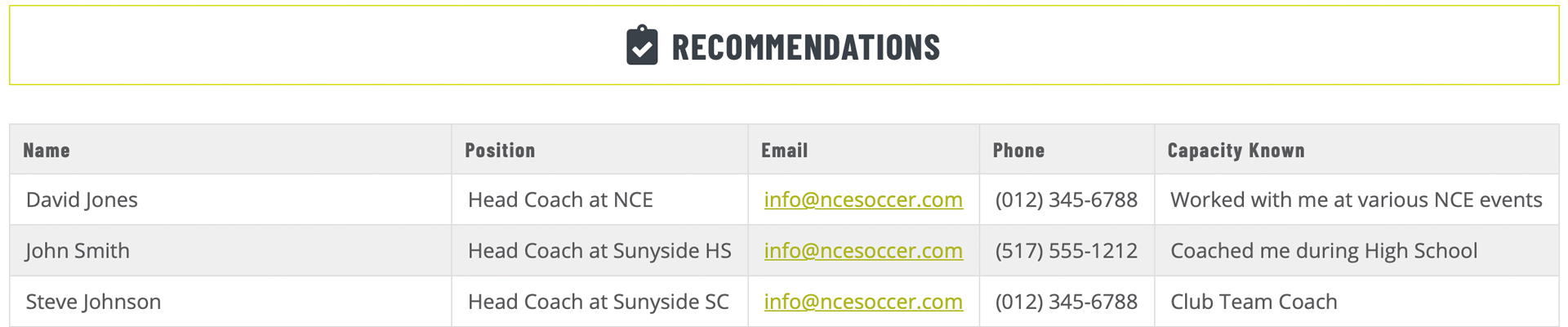Click the Email column header

click(x=784, y=150)
